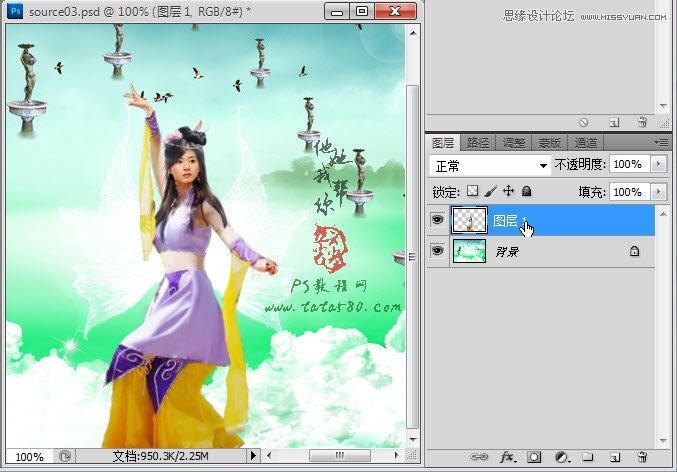Screen dimensions: 677x472
Task: Hide the 图层 1 layer via its eye icon
Action: (x=437, y=220)
